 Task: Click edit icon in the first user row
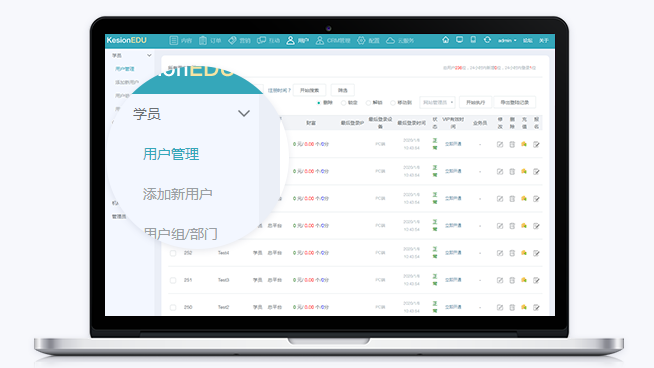[500, 144]
